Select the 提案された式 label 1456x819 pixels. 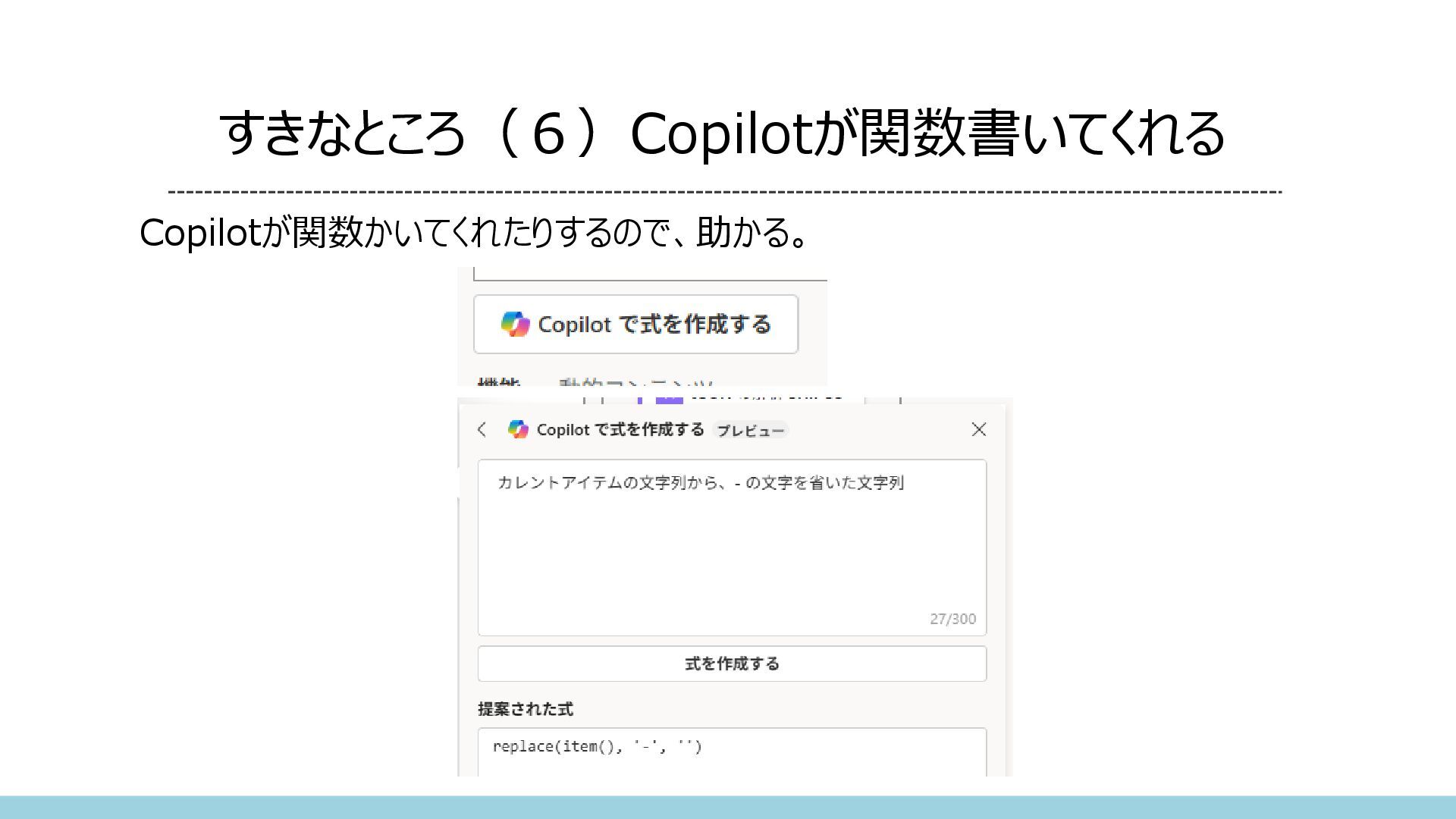coord(526,709)
